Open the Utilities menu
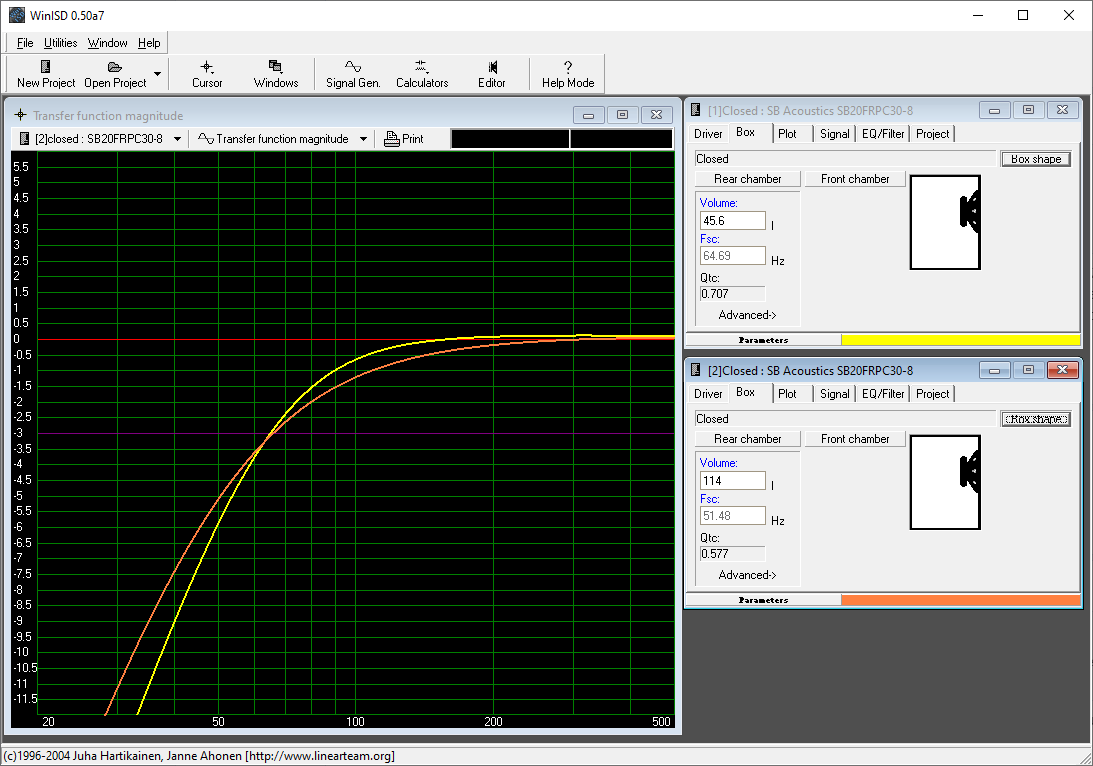This screenshot has height=766, width=1093. tap(61, 43)
